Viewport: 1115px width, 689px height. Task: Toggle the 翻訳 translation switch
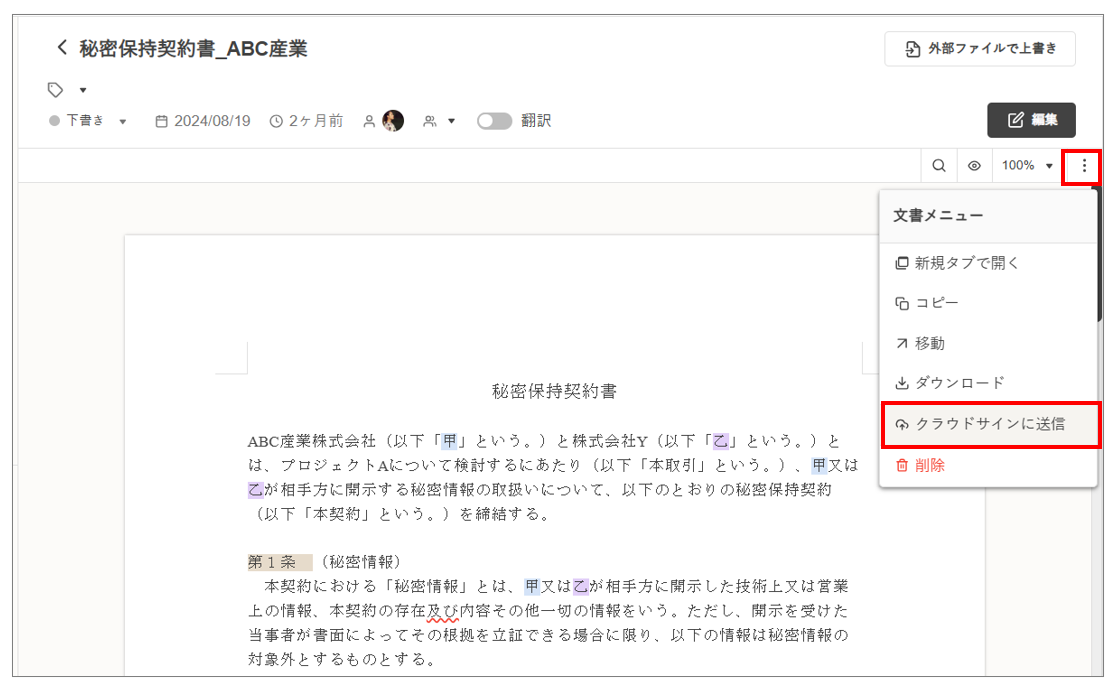(494, 121)
